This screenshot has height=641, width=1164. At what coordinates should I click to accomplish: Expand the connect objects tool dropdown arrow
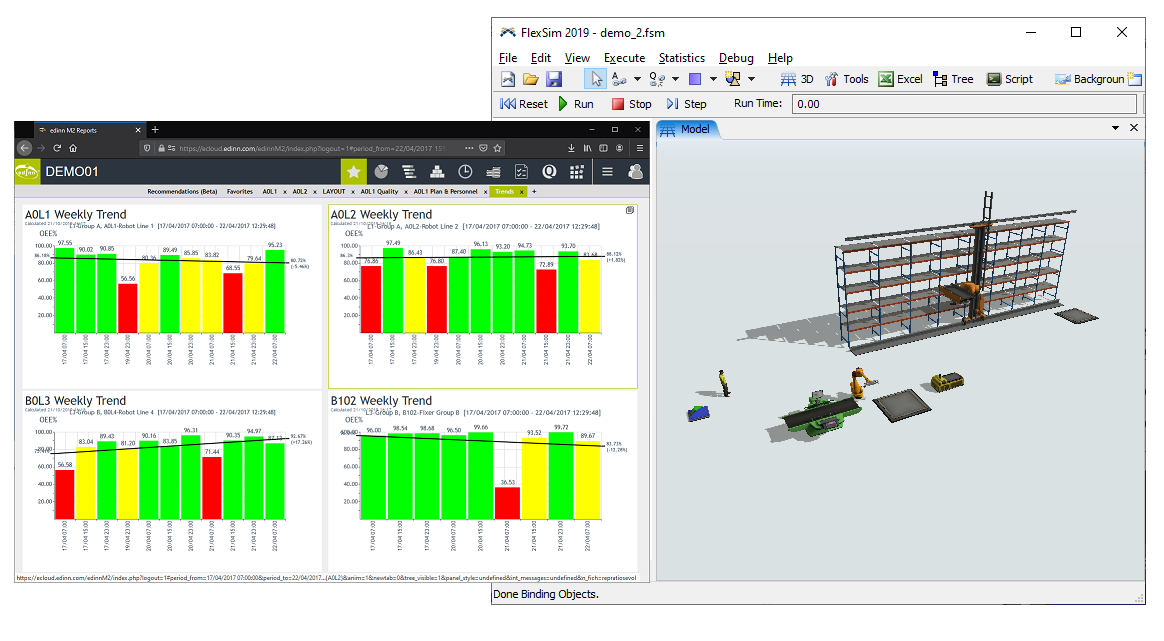pyautogui.click(x=637, y=79)
